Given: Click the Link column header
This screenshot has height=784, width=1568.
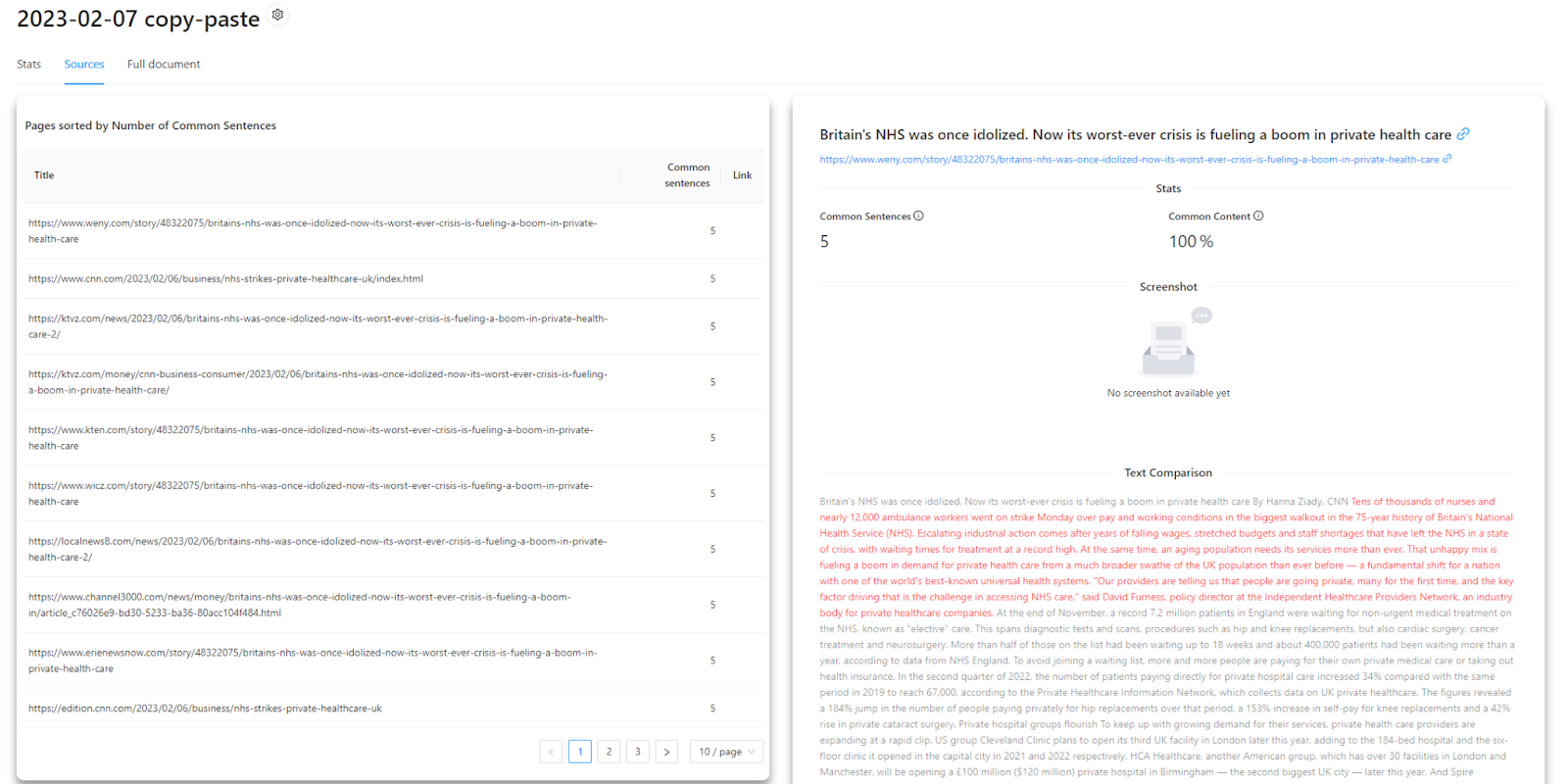Looking at the screenshot, I should pos(742,175).
